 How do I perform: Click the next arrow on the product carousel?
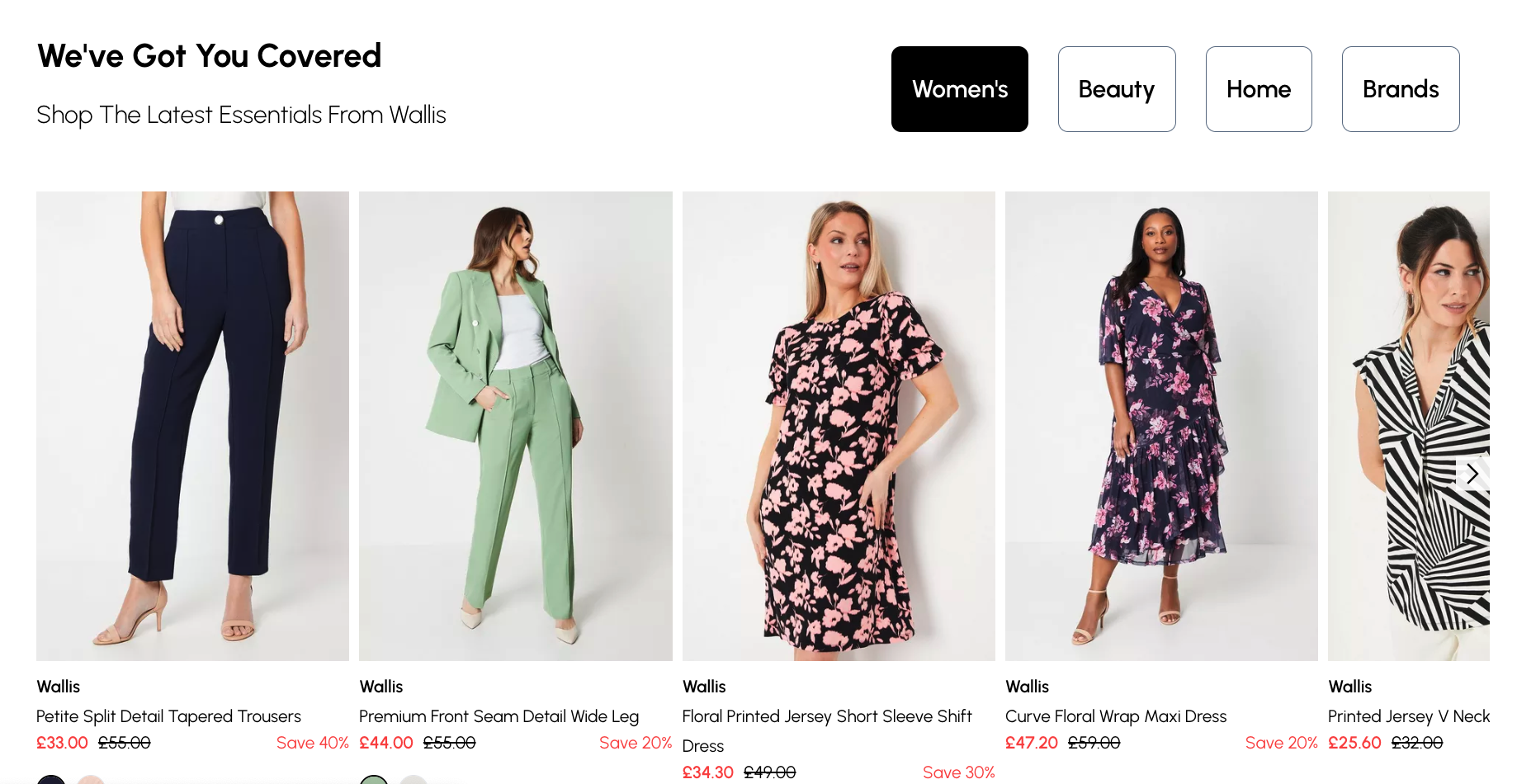point(1472,474)
